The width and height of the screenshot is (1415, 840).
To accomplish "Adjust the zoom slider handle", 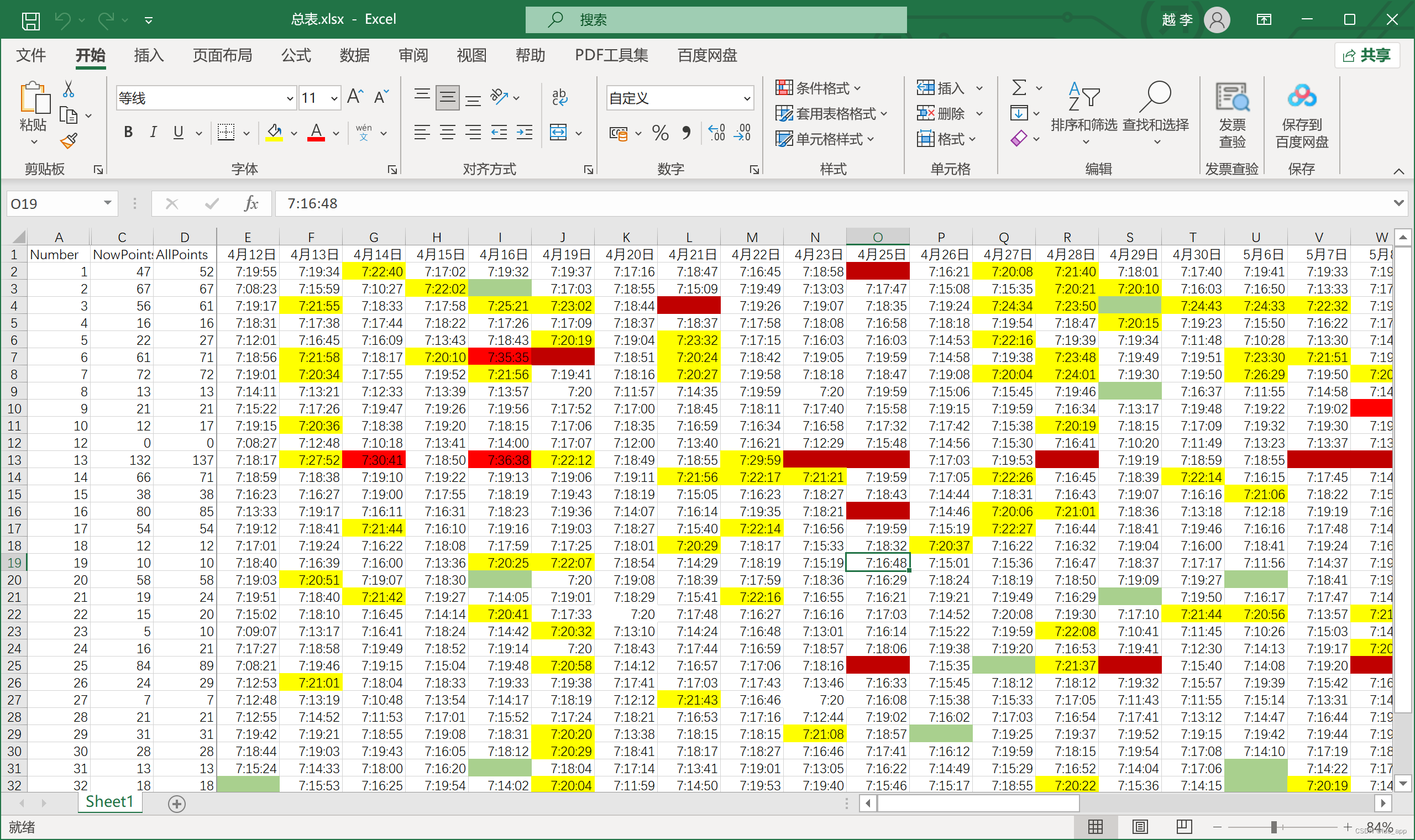I will tap(1274, 827).
